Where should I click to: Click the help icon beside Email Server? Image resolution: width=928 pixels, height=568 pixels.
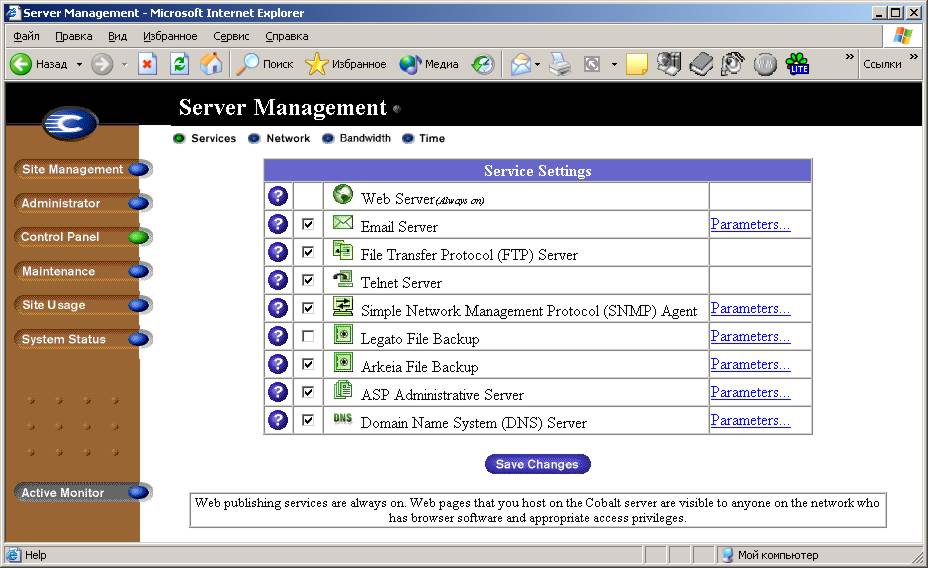tap(278, 225)
